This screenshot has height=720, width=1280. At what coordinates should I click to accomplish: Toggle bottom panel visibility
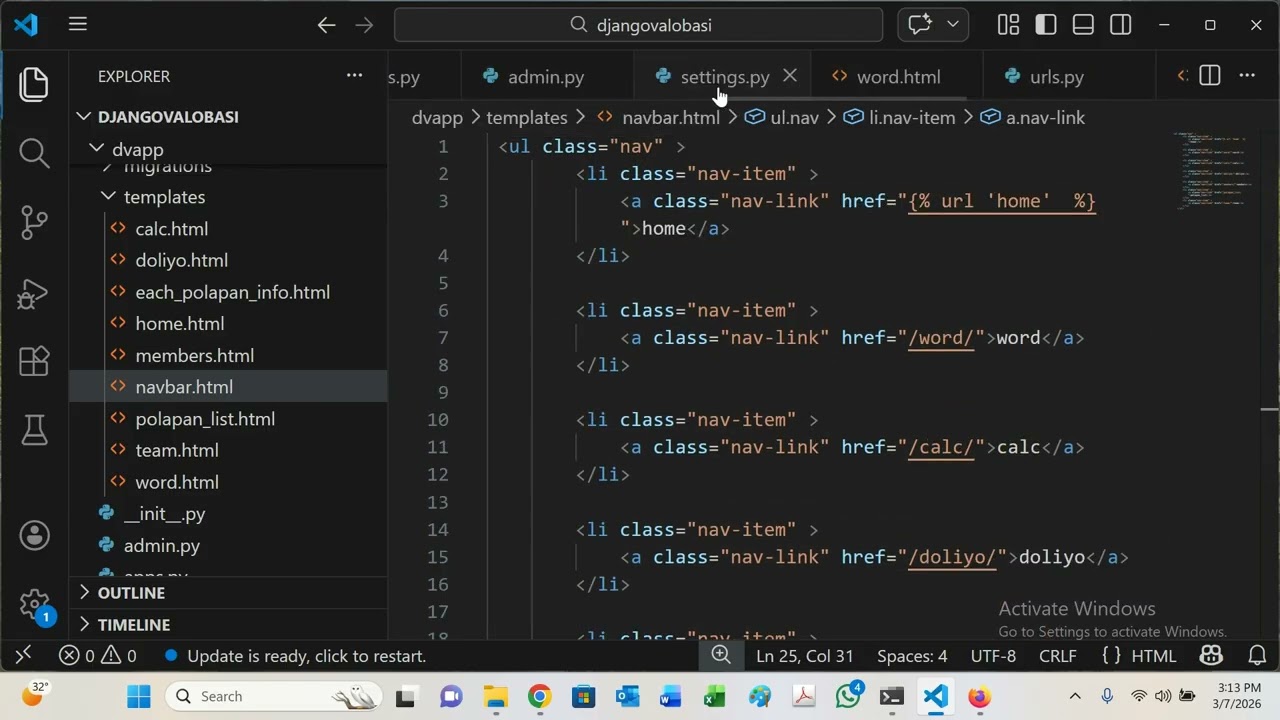1083,25
